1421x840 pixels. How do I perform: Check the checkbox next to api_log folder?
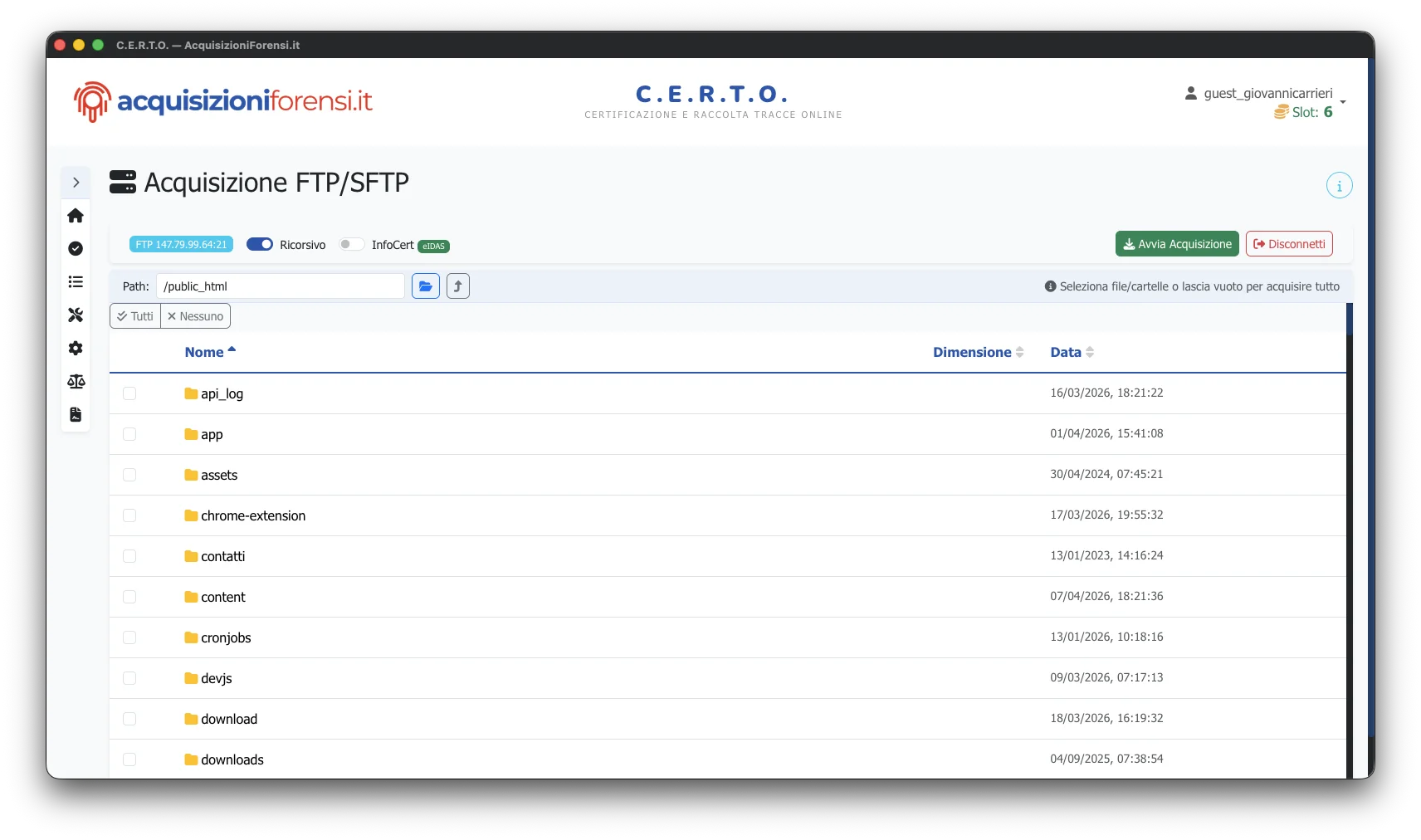[x=130, y=393]
